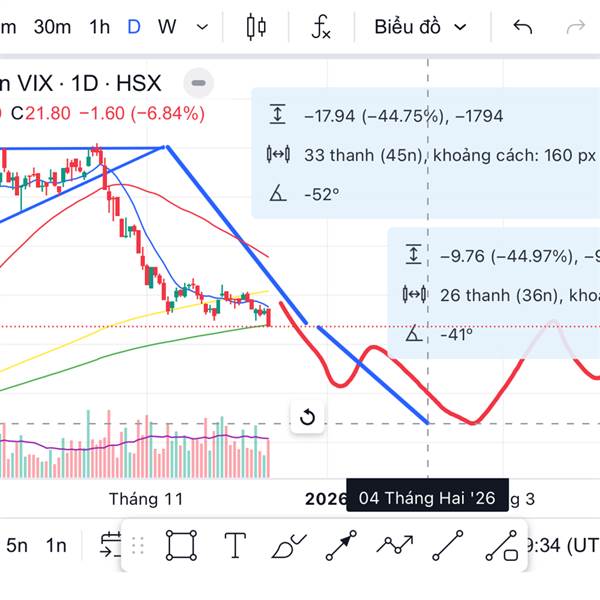
Task: Select the Text tool
Action: [x=235, y=546]
